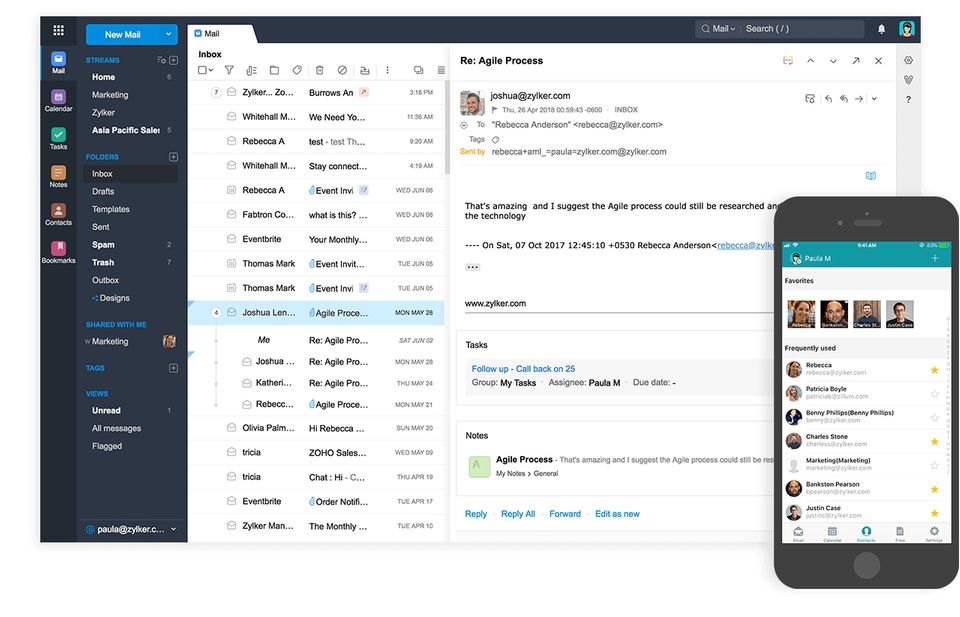
Task: Expand the Zylker... Zo... thread count 7
Action: pyautogui.click(x=216, y=93)
